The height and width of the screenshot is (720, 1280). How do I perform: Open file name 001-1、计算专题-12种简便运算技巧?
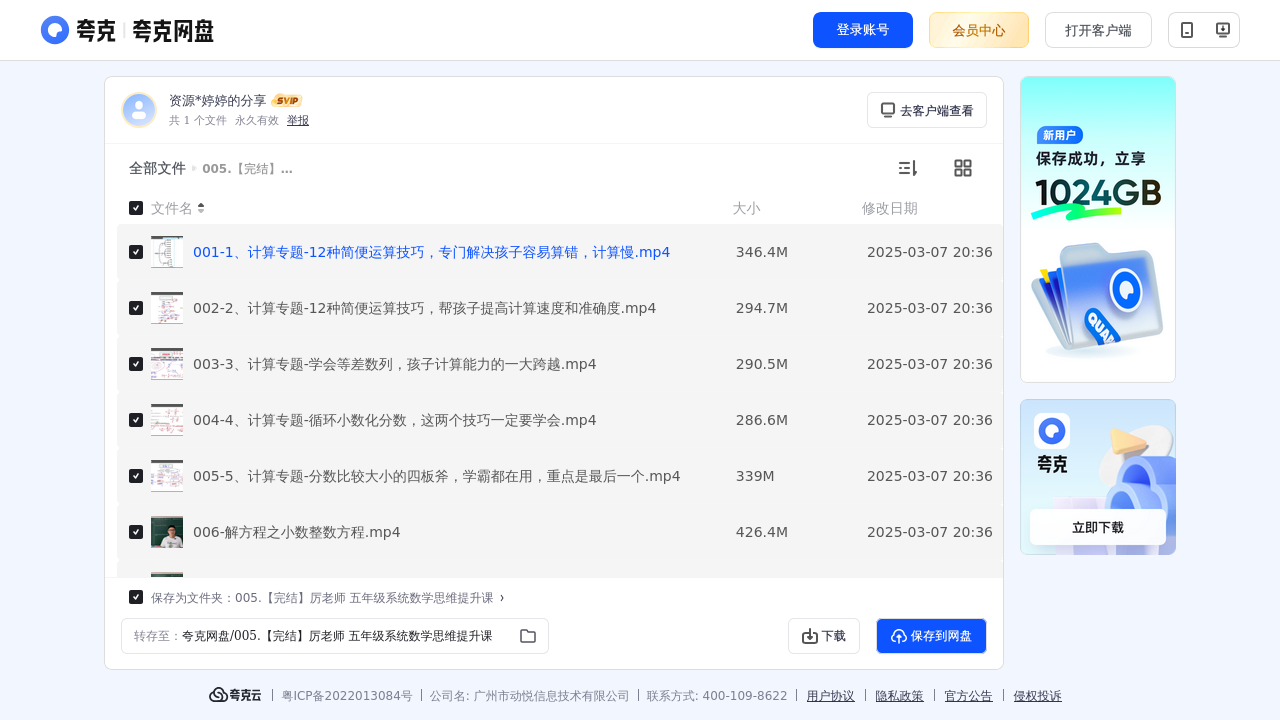(x=431, y=252)
